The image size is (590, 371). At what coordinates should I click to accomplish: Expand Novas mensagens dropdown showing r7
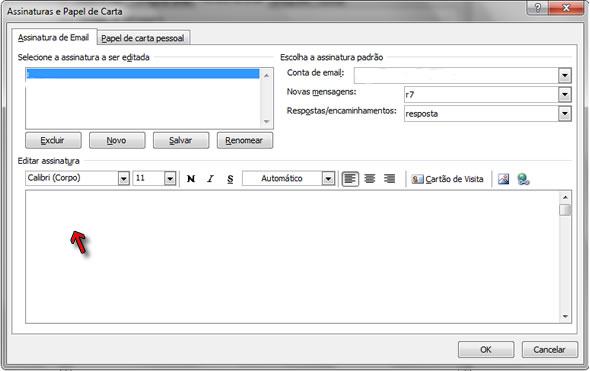tap(564, 94)
